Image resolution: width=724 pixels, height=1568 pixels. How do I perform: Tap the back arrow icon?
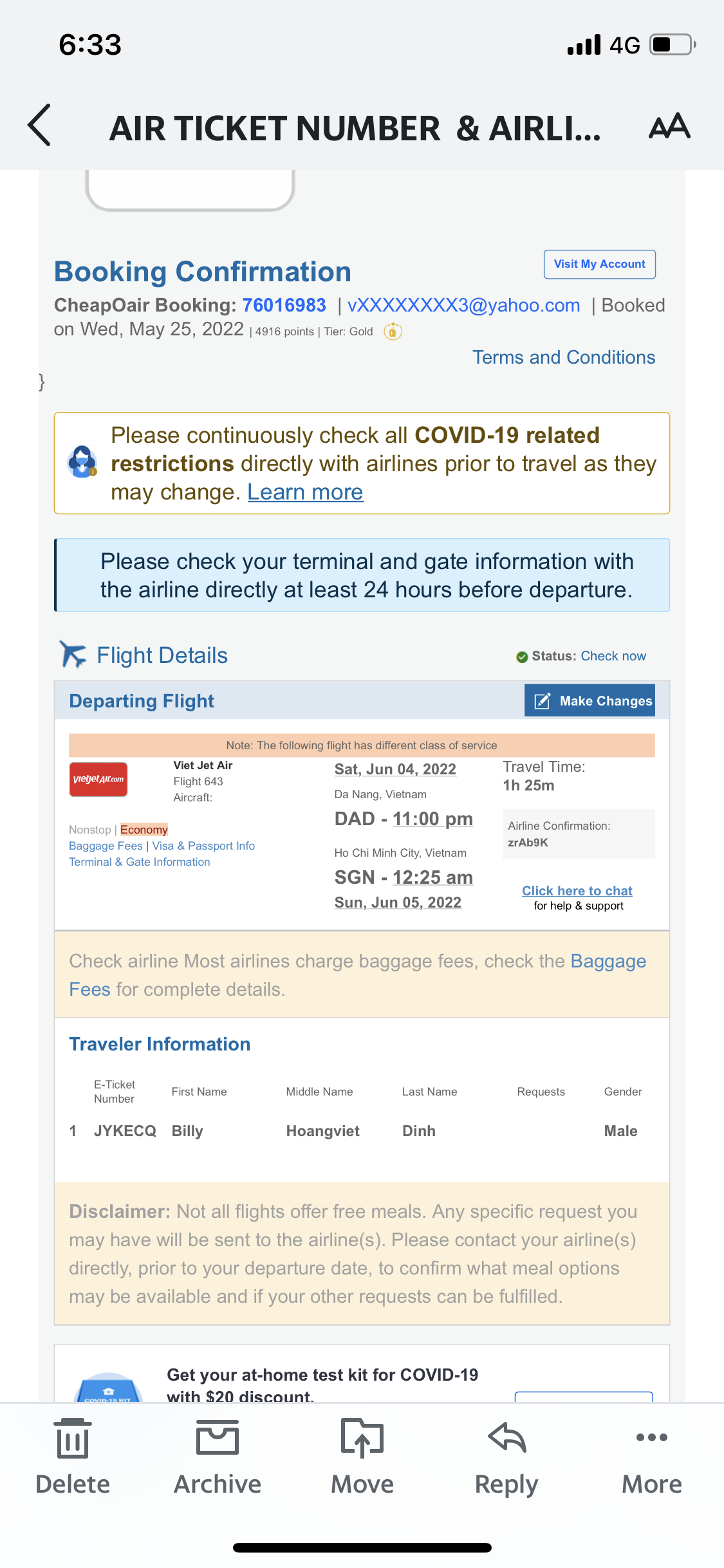[40, 126]
